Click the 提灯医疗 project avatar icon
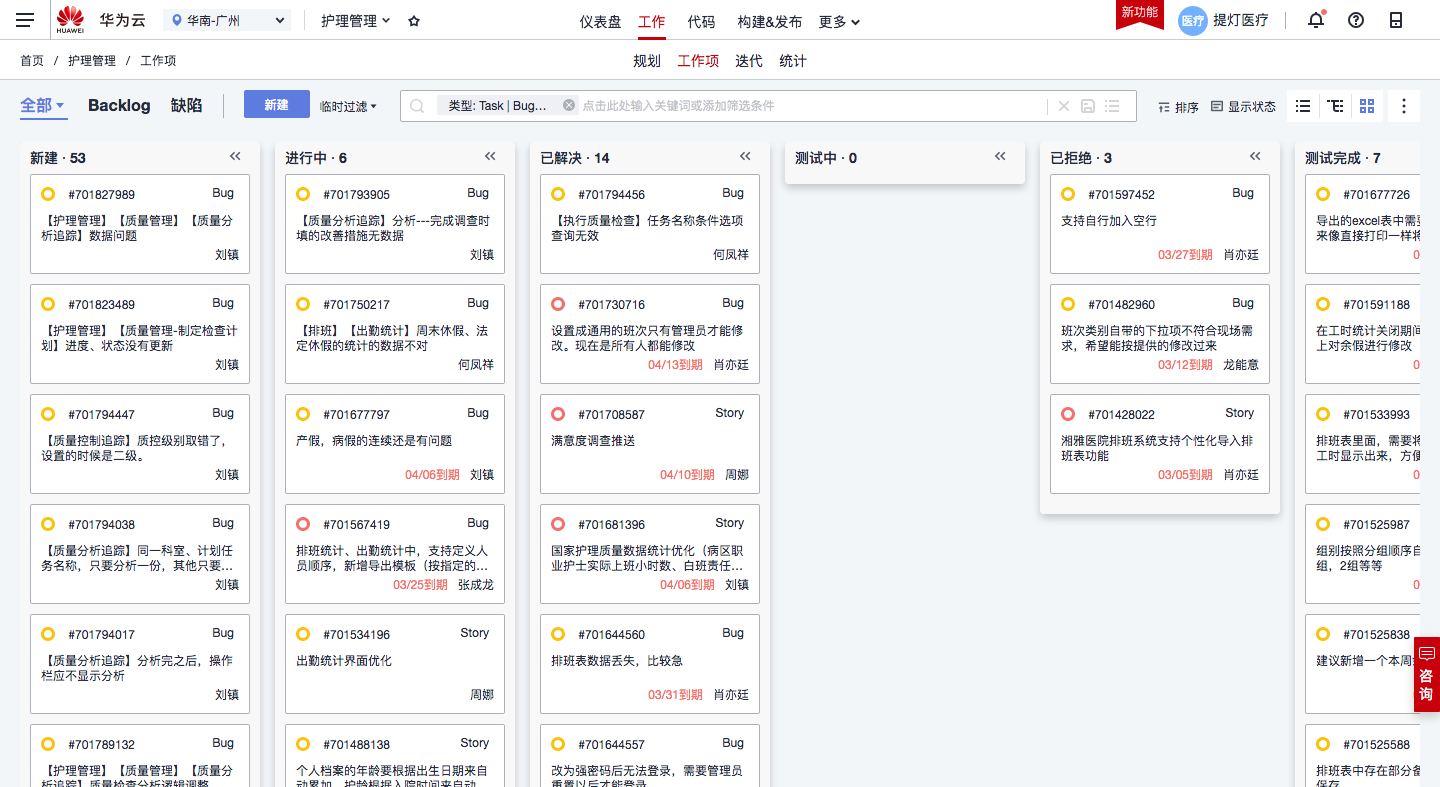 click(1192, 20)
